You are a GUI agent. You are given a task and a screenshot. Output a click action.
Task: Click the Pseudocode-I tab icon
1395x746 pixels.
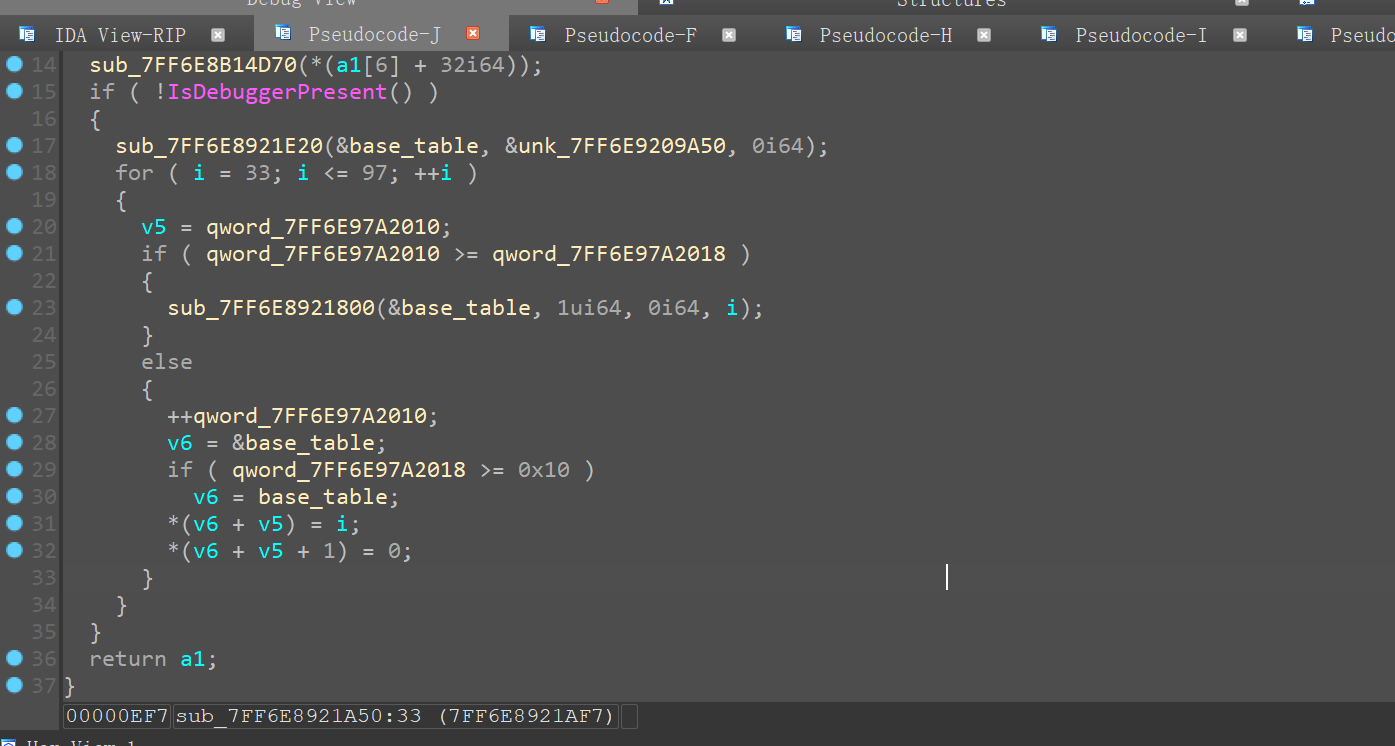coord(1049,35)
